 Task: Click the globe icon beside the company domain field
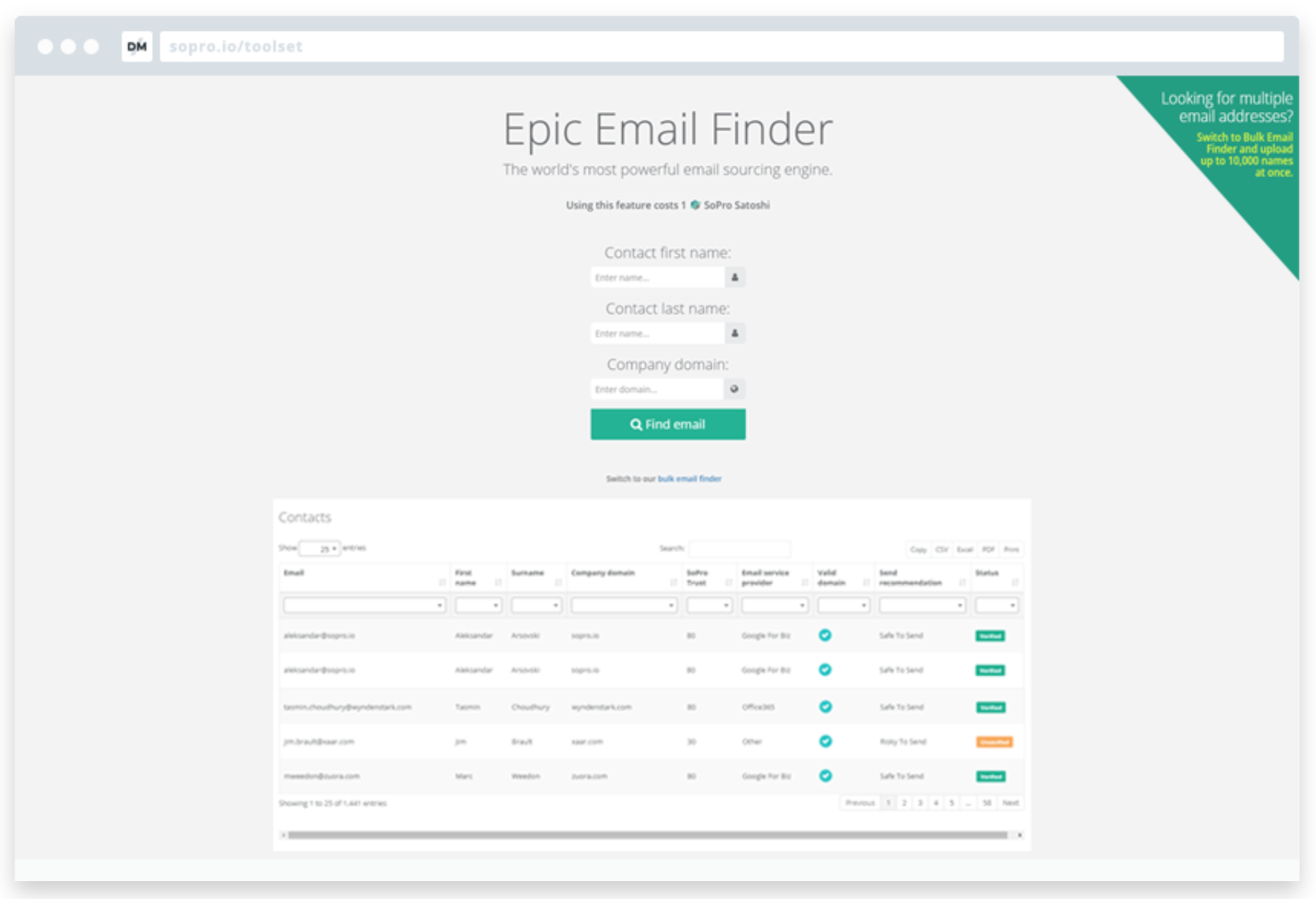pyautogui.click(x=735, y=389)
